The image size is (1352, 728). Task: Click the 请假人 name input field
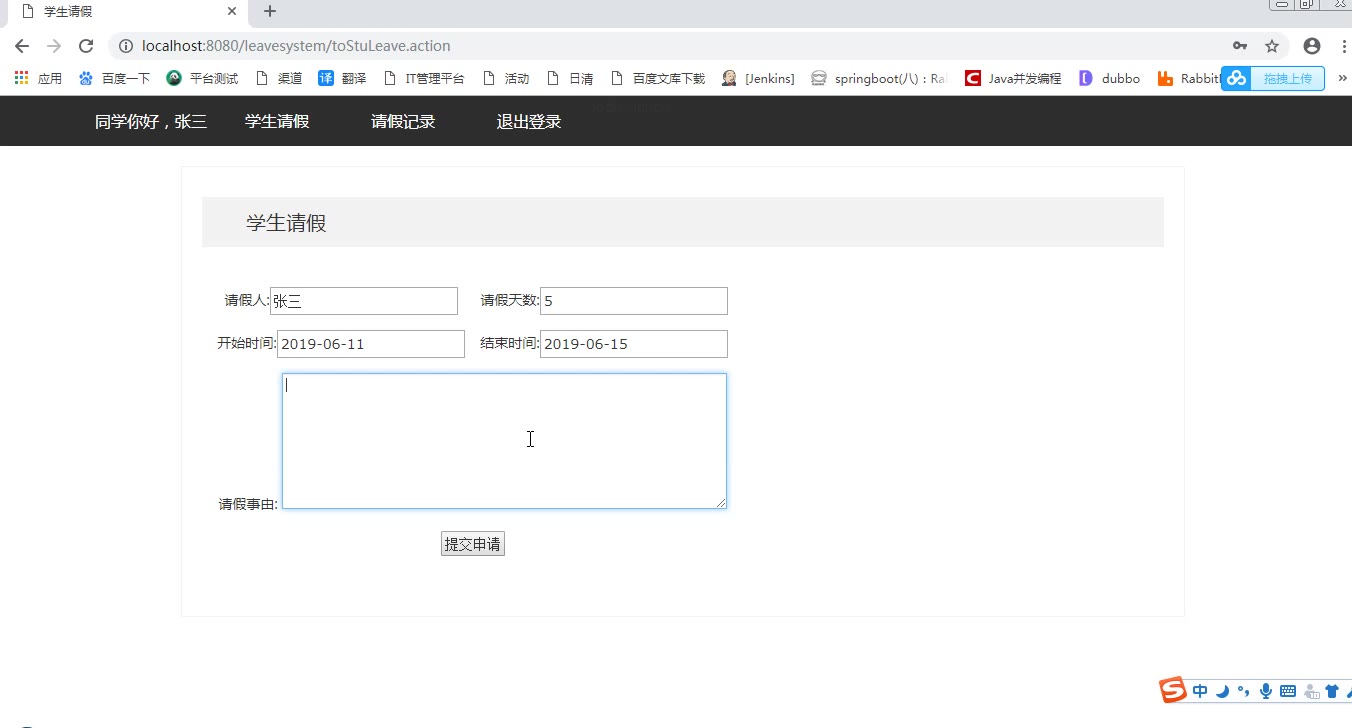[x=364, y=301]
